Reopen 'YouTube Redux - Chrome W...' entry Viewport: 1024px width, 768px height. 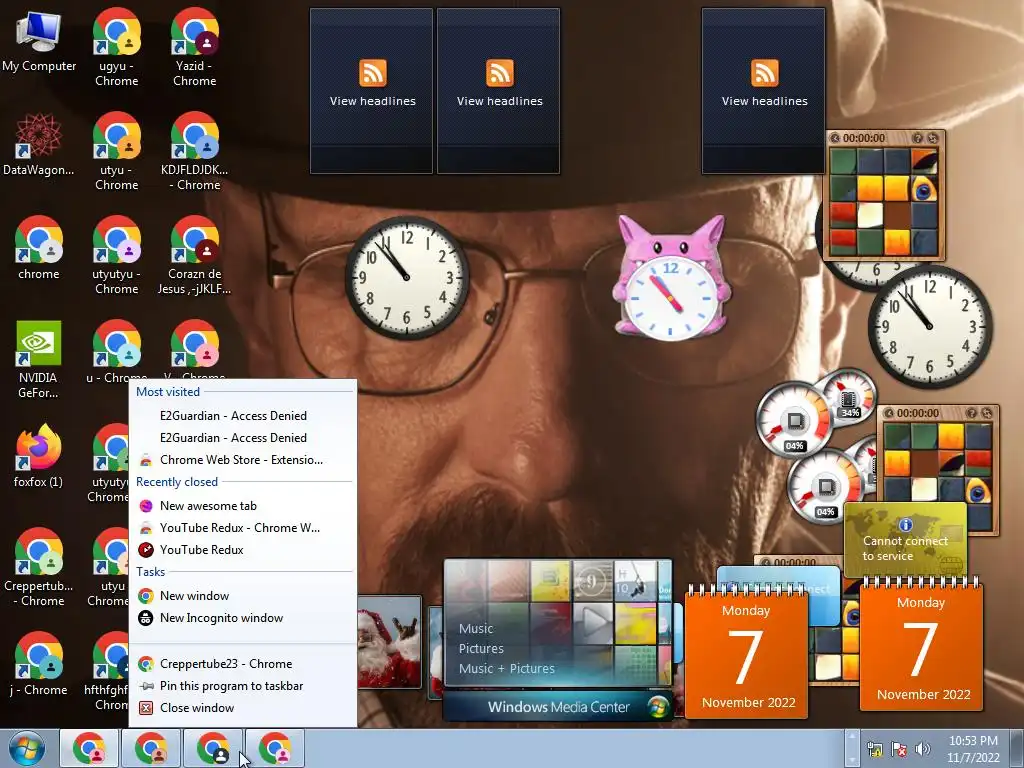coord(243,528)
